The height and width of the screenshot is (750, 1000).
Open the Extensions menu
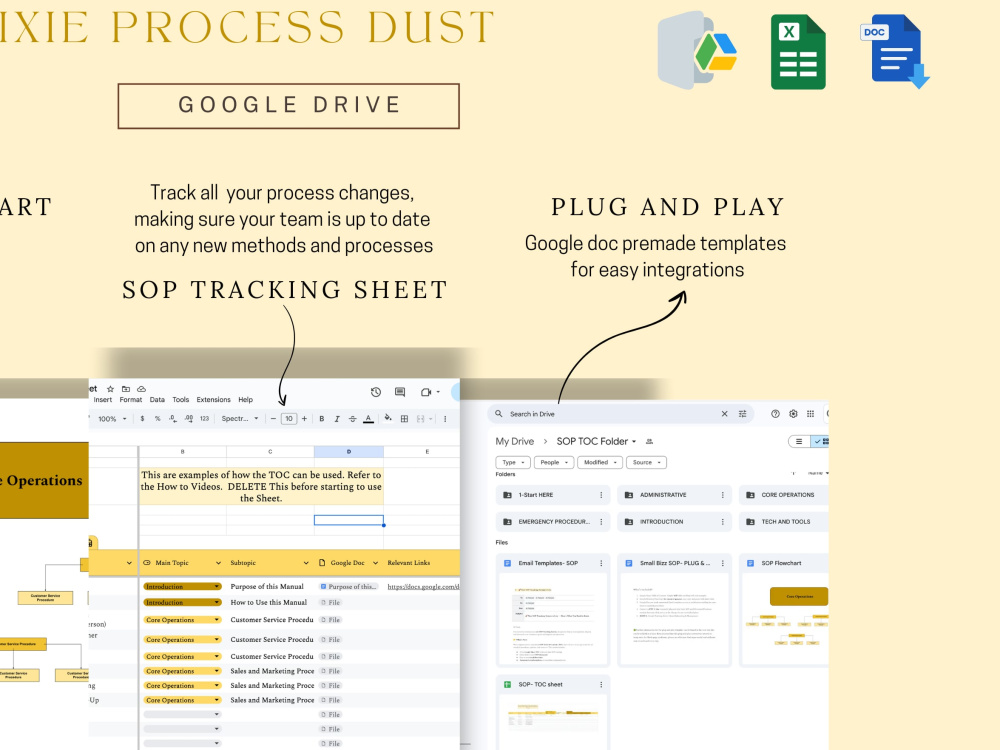coord(214,400)
